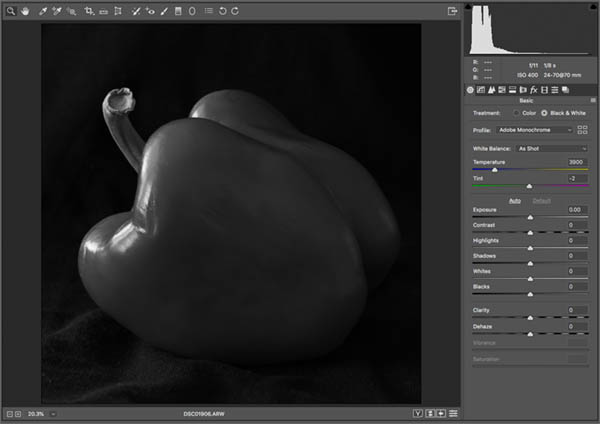Click the Tint value field
600x424 pixels.
click(x=577, y=178)
